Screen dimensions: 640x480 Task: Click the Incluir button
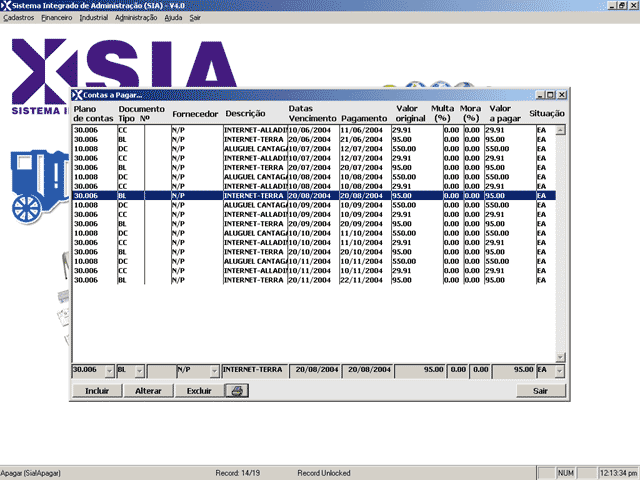[97, 391]
